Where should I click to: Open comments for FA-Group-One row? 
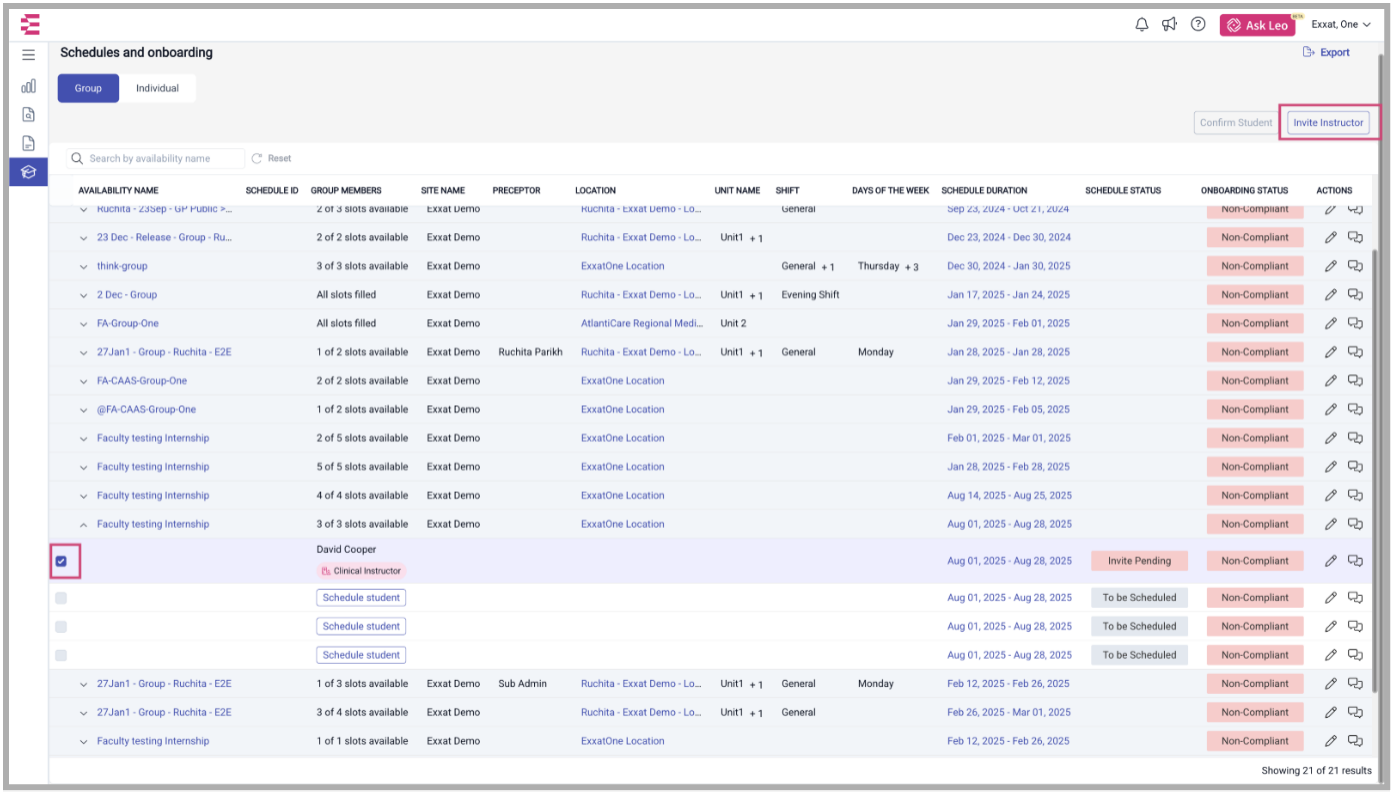(x=1355, y=323)
